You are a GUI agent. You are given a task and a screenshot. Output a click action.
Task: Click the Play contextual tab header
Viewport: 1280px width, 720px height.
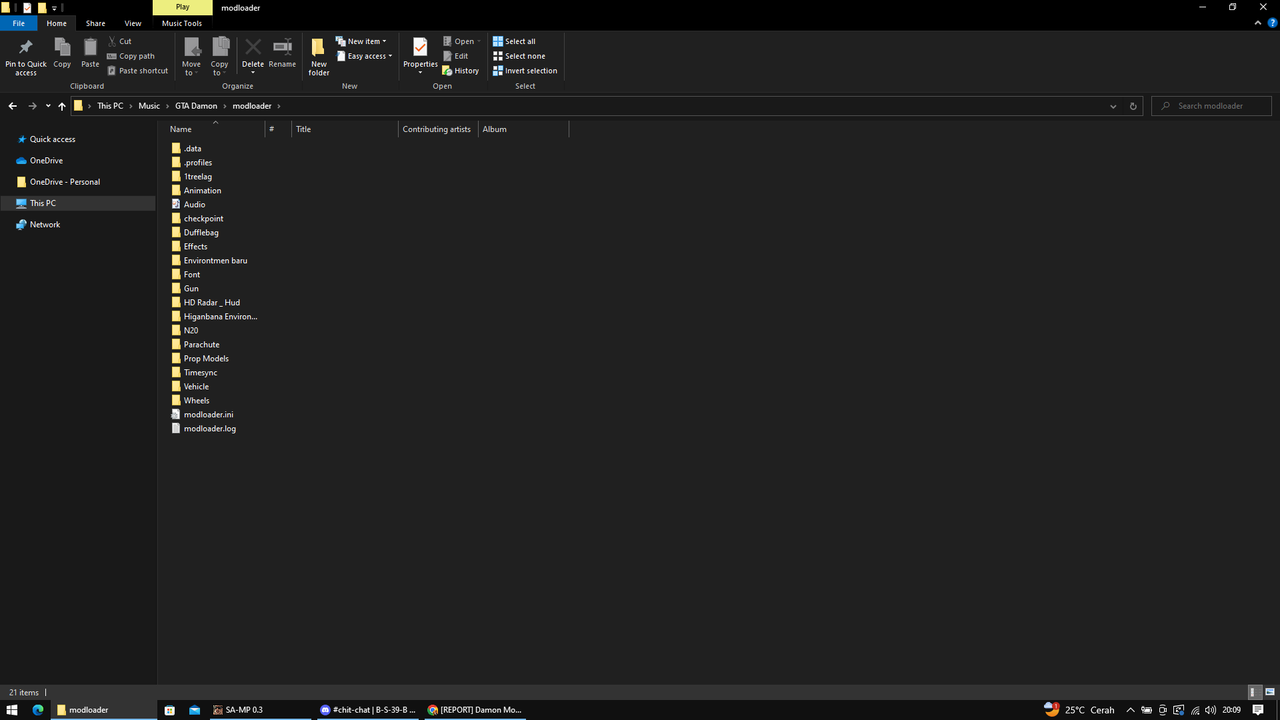click(x=182, y=7)
